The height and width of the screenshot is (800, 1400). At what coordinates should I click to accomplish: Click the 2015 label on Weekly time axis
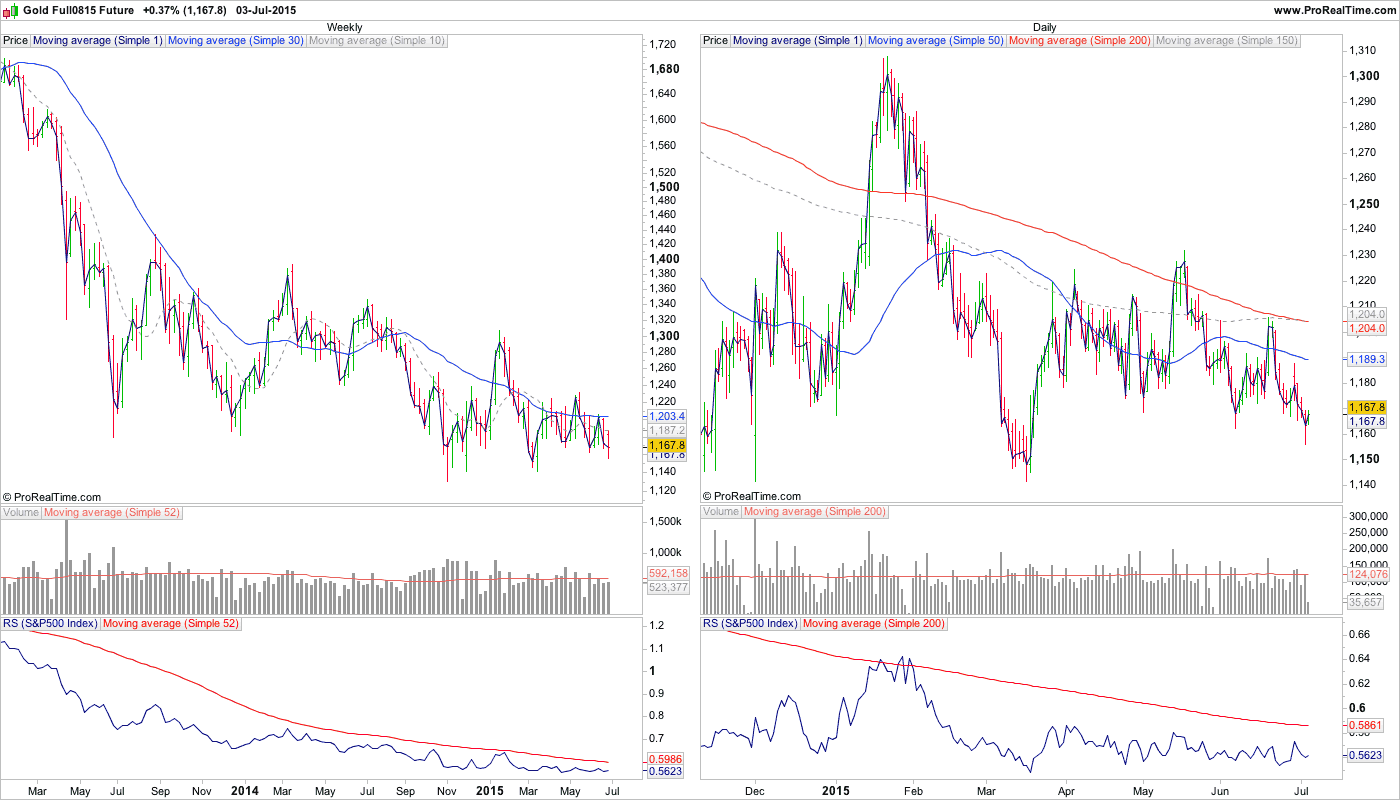click(489, 791)
